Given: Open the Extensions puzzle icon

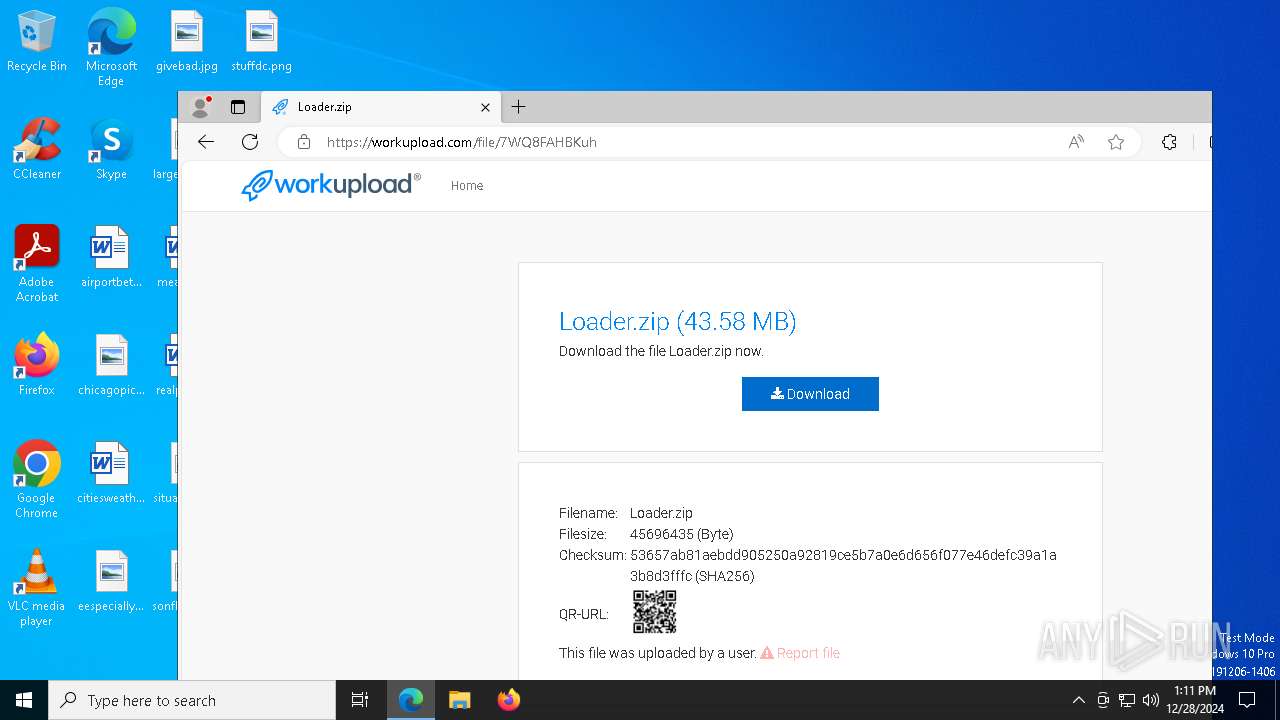Looking at the screenshot, I should tap(1169, 142).
